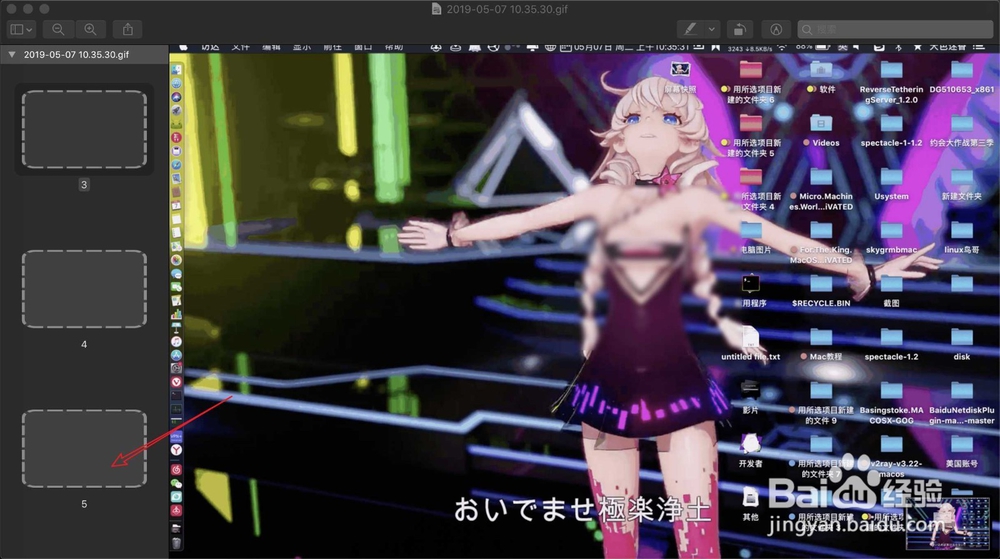Viewport: 1000px width, 559px height.
Task: Select frame thumbnail 4 in sidebar
Action: (x=84, y=289)
